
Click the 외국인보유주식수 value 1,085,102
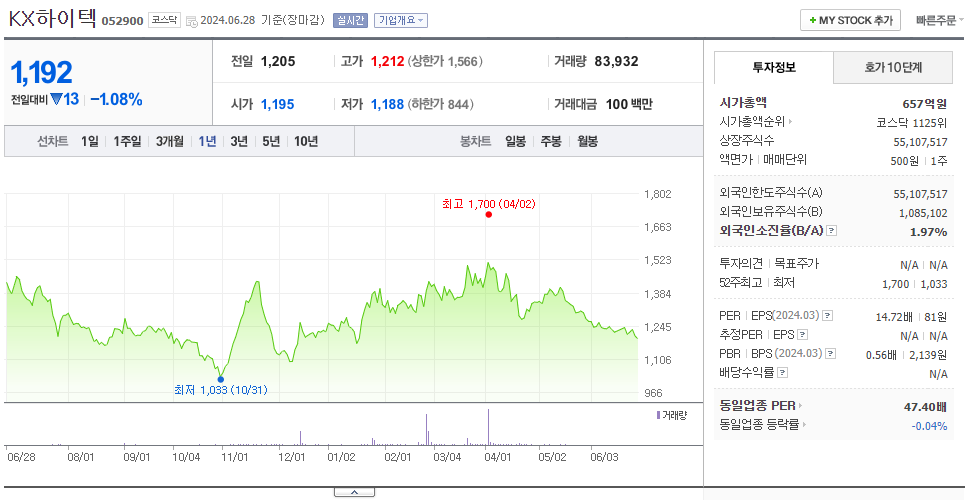(923, 212)
